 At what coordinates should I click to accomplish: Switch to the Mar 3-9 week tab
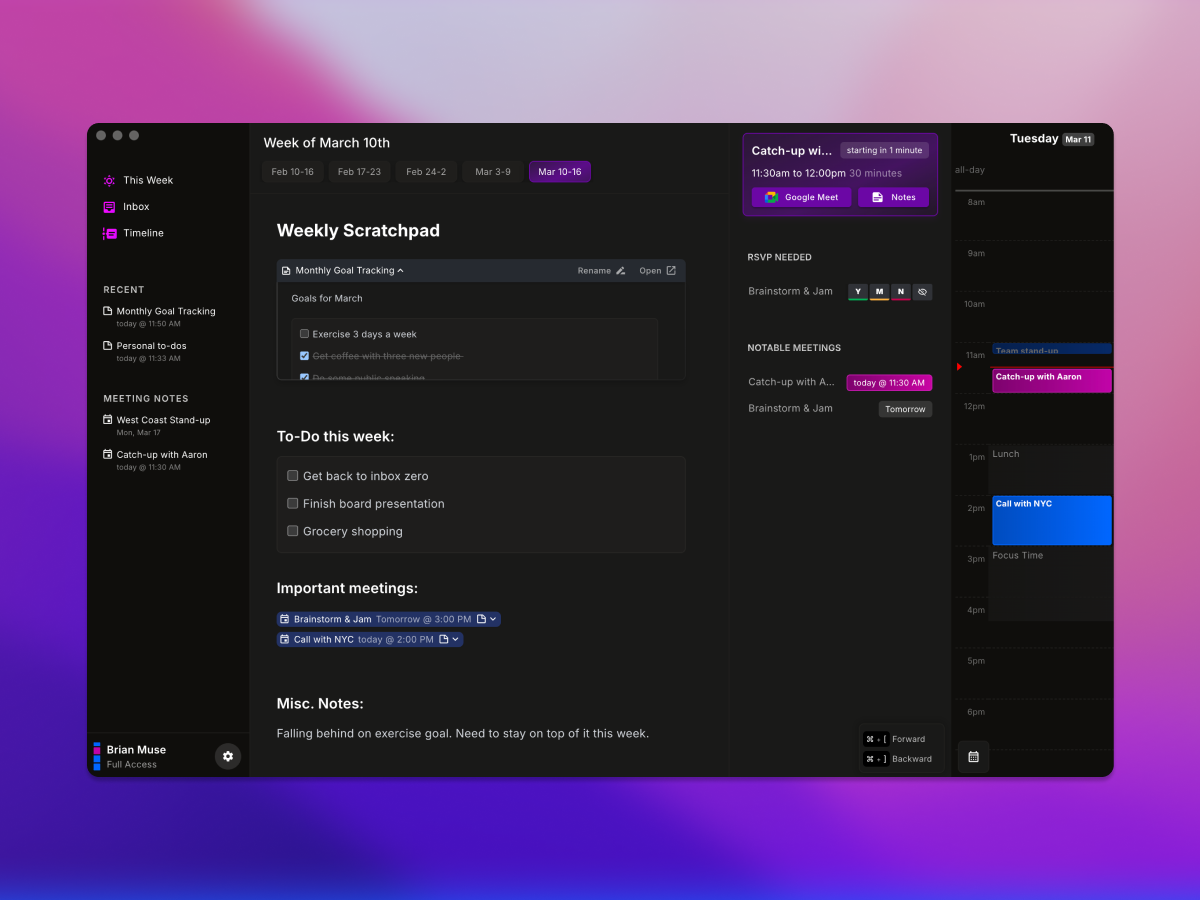click(493, 172)
